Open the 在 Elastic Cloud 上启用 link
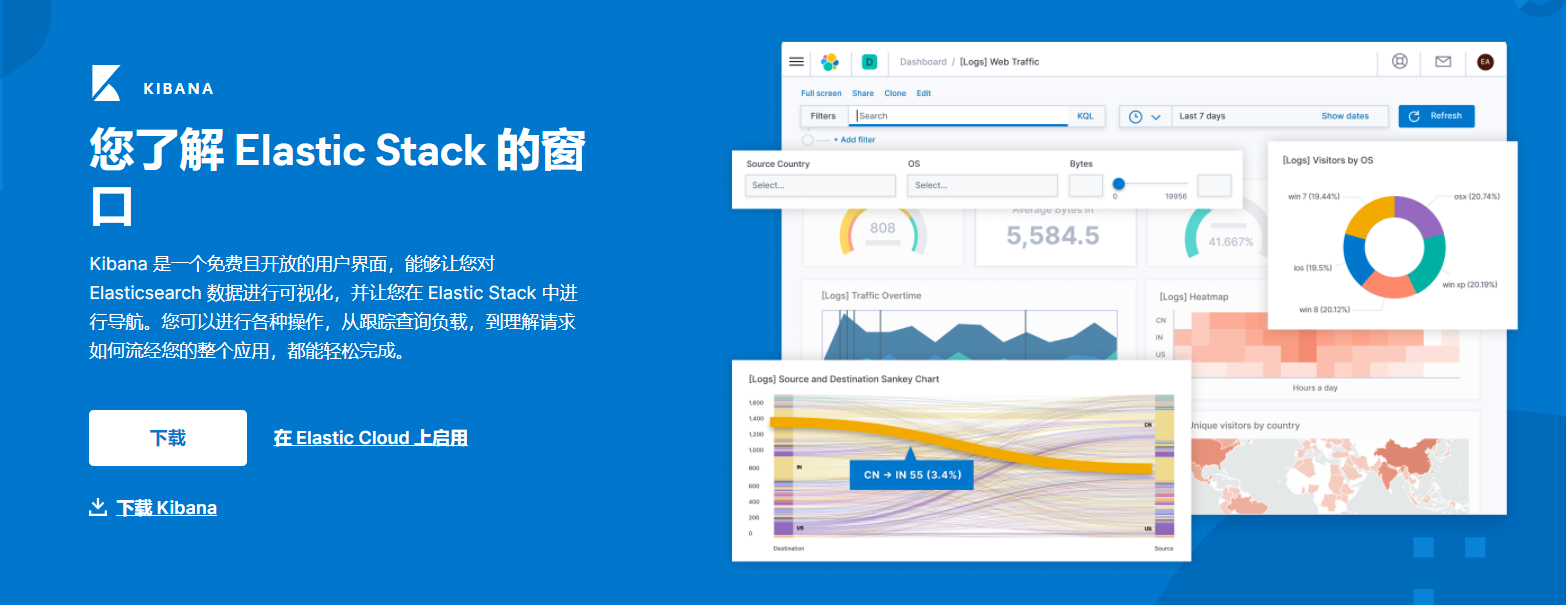 point(369,437)
